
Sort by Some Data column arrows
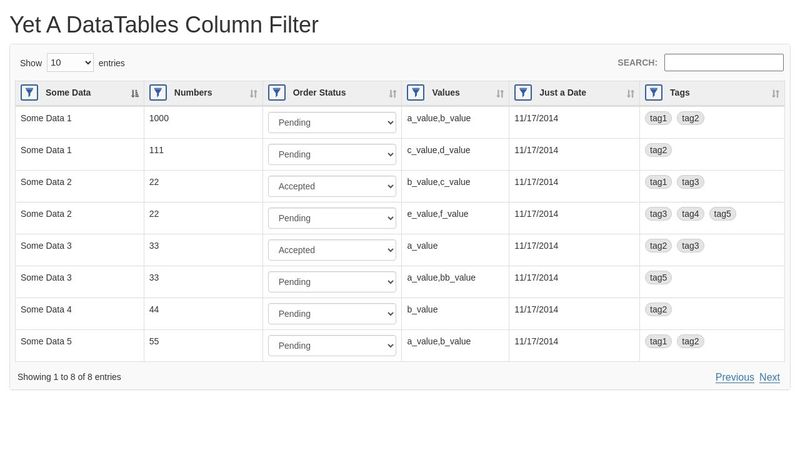click(135, 93)
